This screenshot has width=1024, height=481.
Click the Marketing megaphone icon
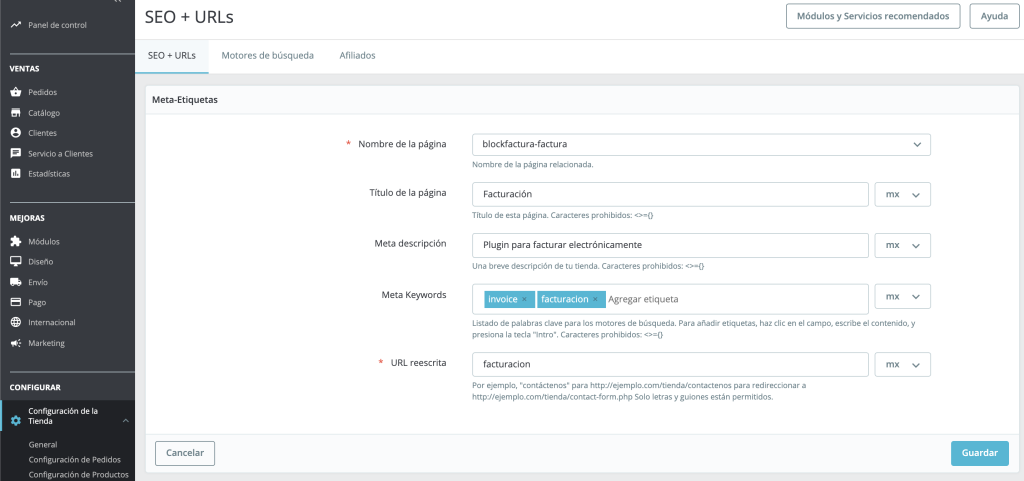coord(16,343)
